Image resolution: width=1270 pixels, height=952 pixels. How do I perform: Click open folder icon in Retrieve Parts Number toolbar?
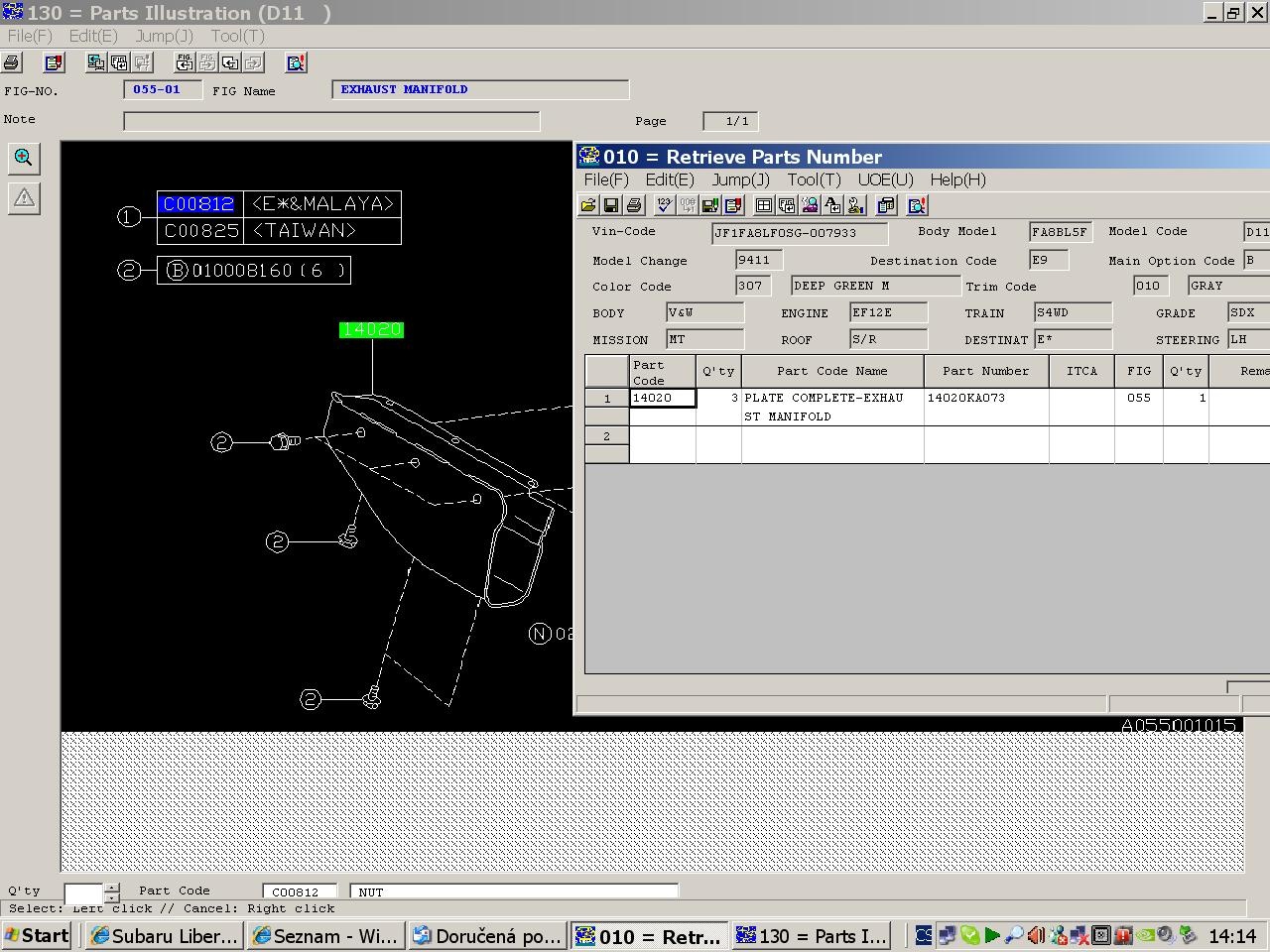point(588,205)
